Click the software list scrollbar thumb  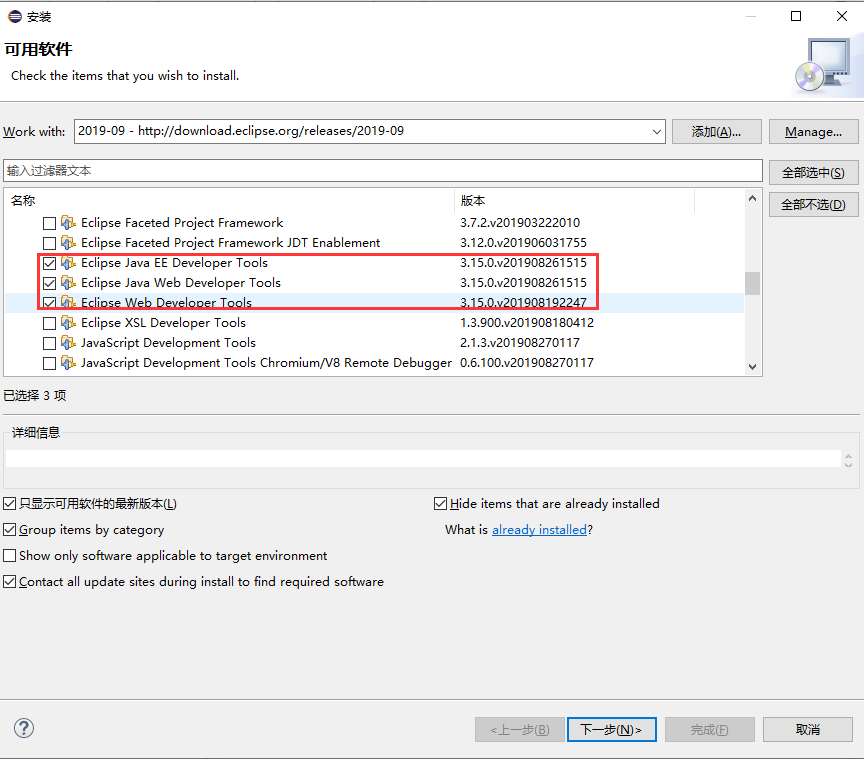(x=752, y=283)
